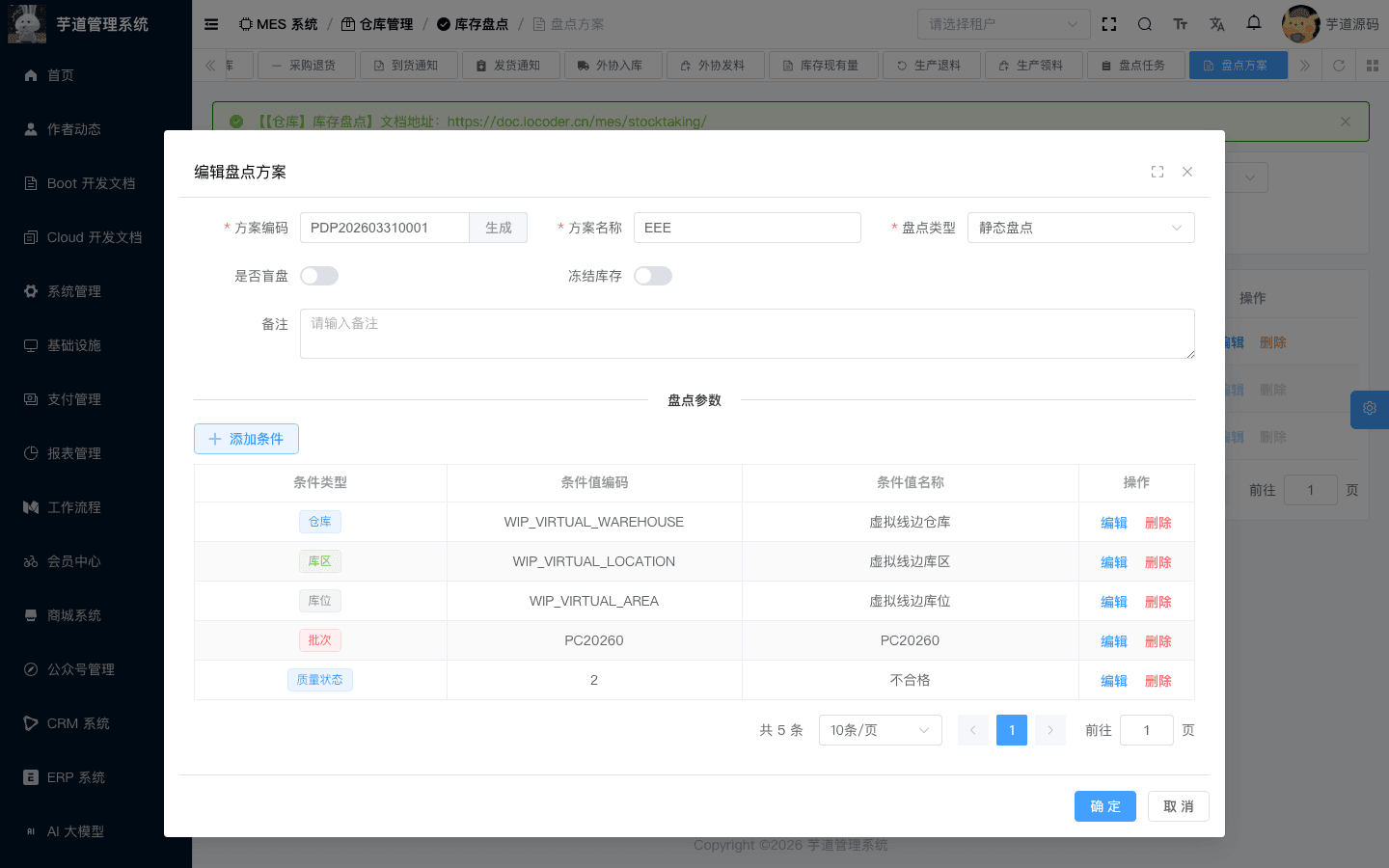Refresh the page with the reload icon
Viewport: 1389px width, 868px height.
(x=1339, y=66)
